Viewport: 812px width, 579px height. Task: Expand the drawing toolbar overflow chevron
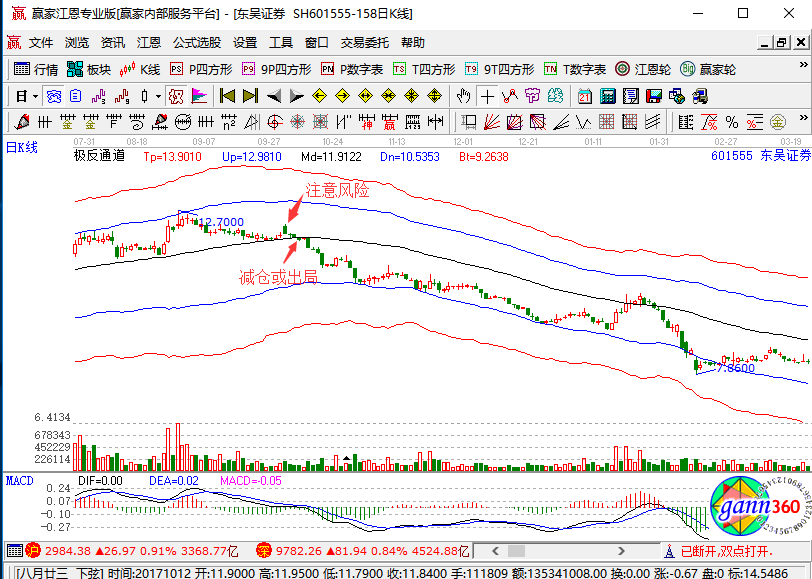click(803, 118)
